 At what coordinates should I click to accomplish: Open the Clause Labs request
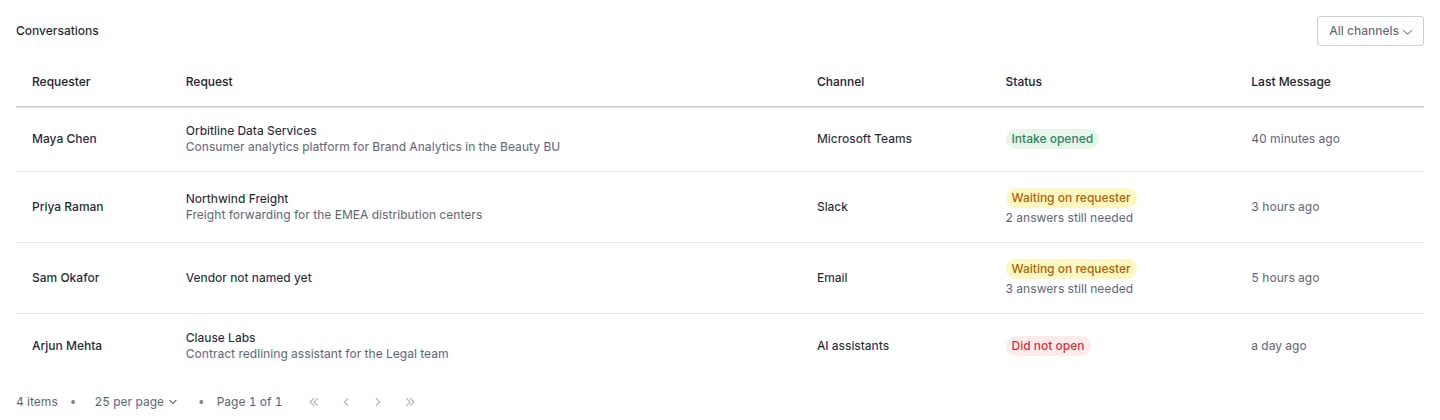pos(220,338)
